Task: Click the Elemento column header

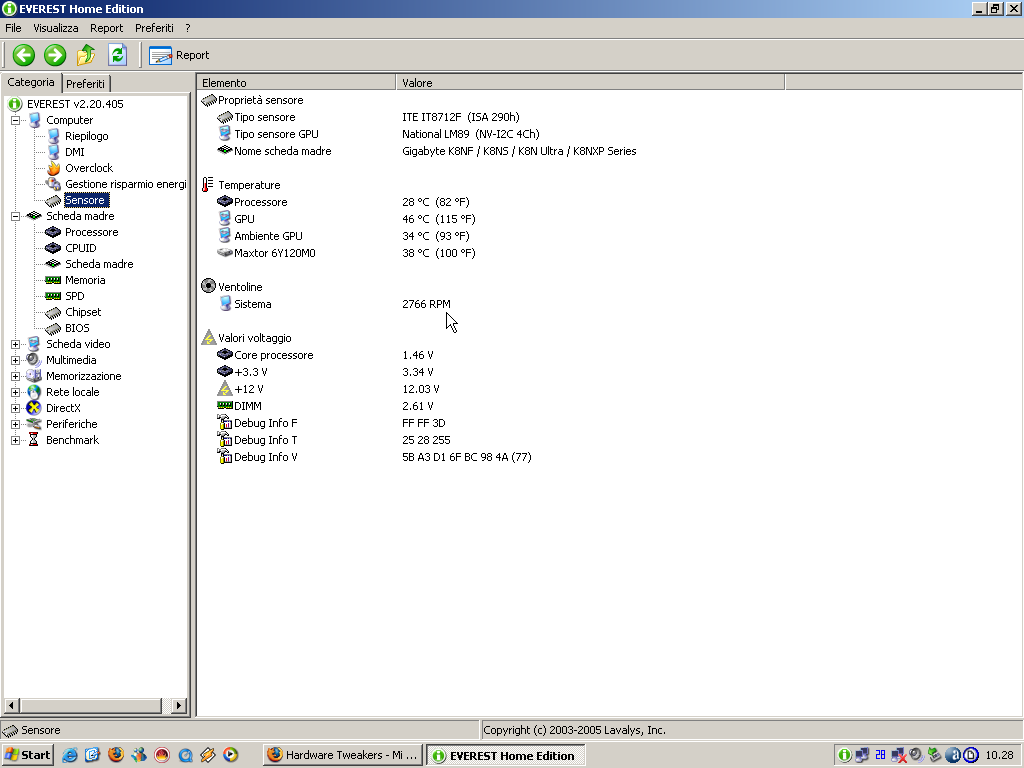Action: (x=296, y=82)
